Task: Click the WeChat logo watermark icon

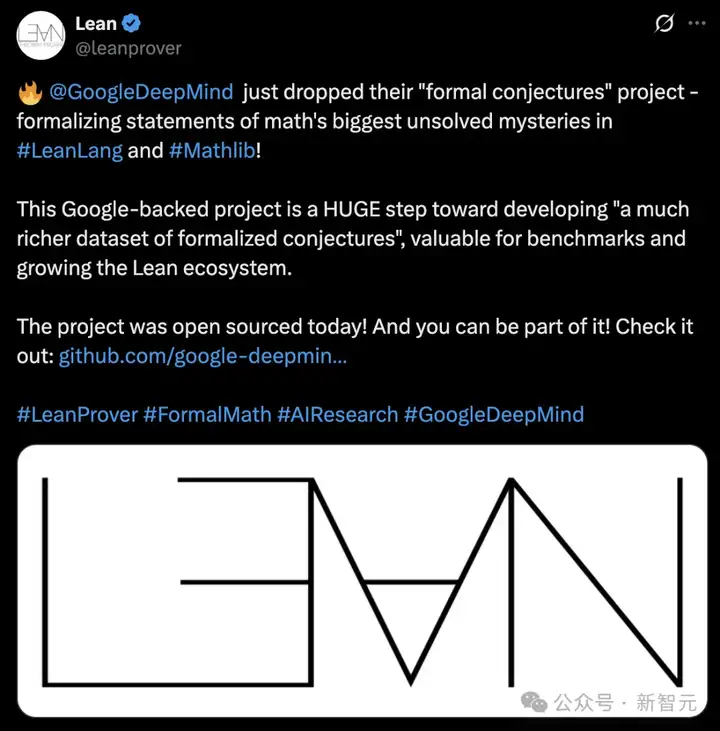Action: (x=534, y=702)
